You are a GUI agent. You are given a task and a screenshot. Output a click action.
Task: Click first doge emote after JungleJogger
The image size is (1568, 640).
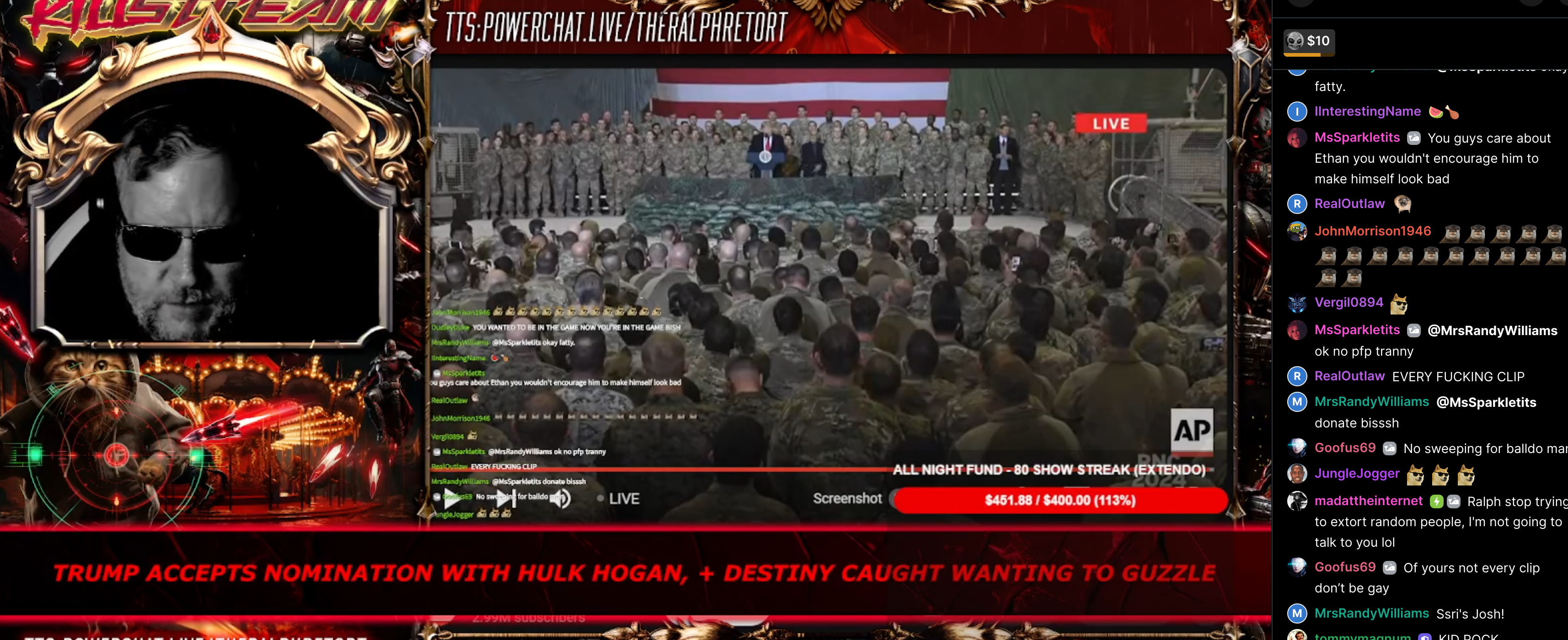pyautogui.click(x=1416, y=475)
